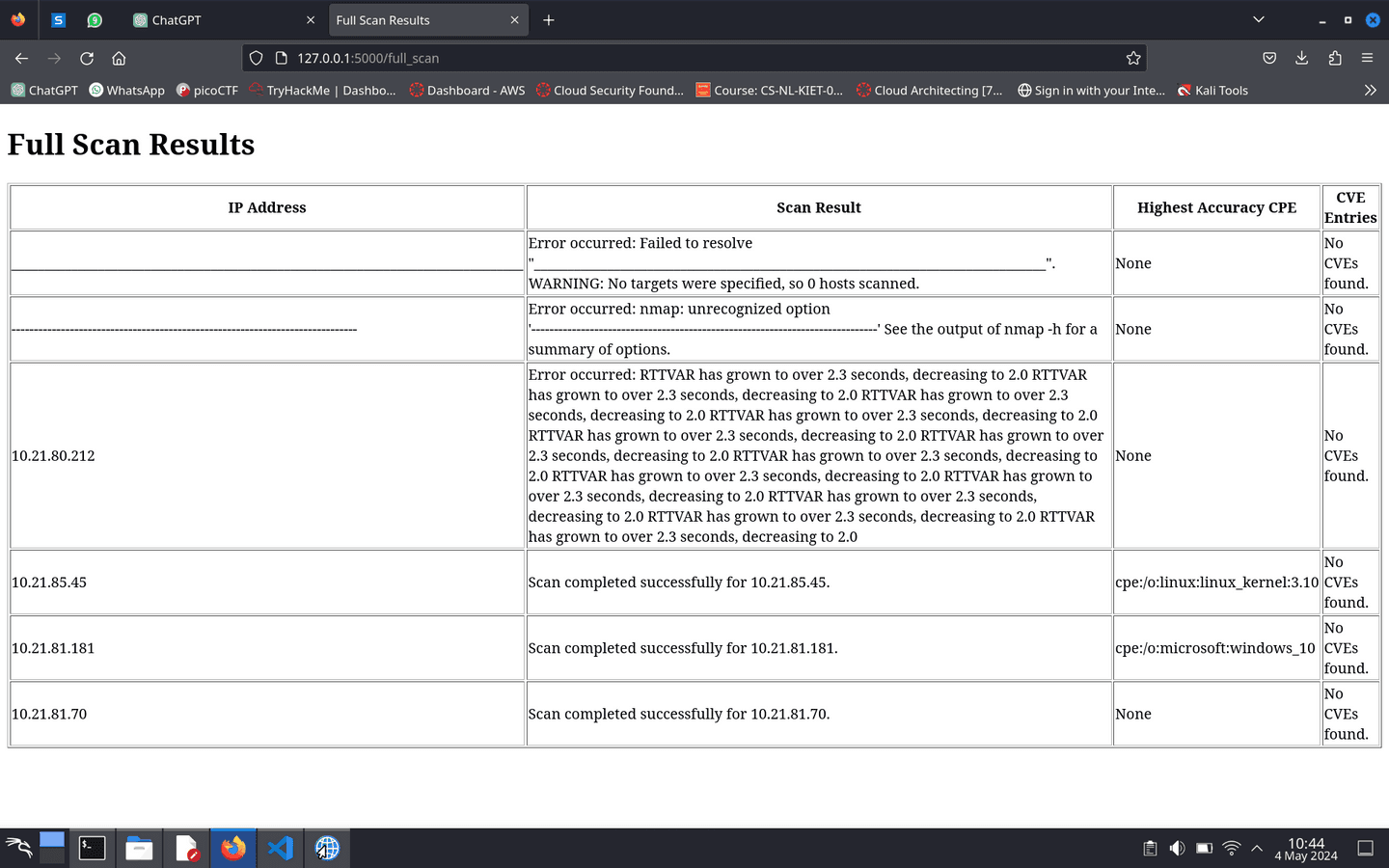Open the volume control tray icon
The height and width of the screenshot is (868, 1389).
1177,849
